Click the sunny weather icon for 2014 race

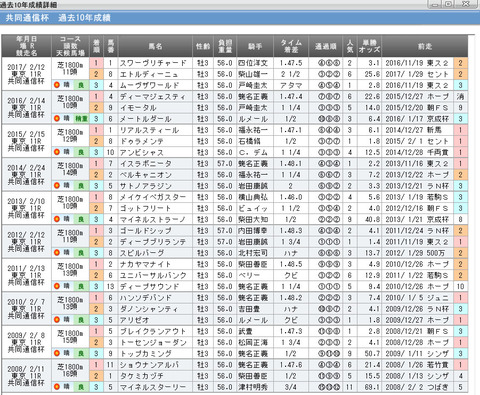(57, 185)
